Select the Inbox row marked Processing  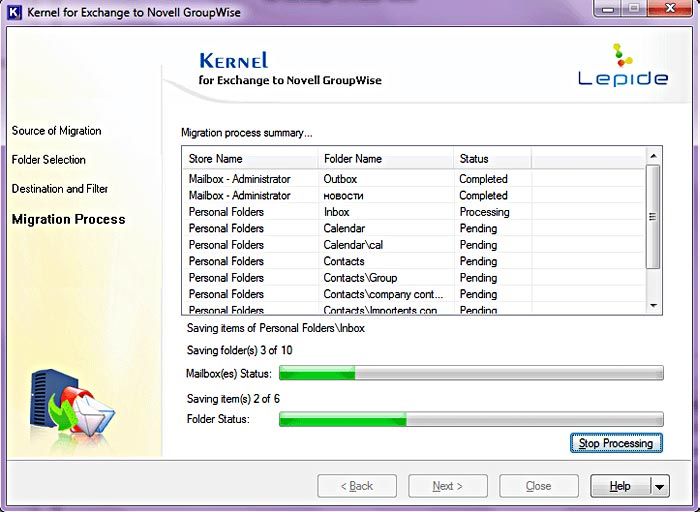pos(414,212)
